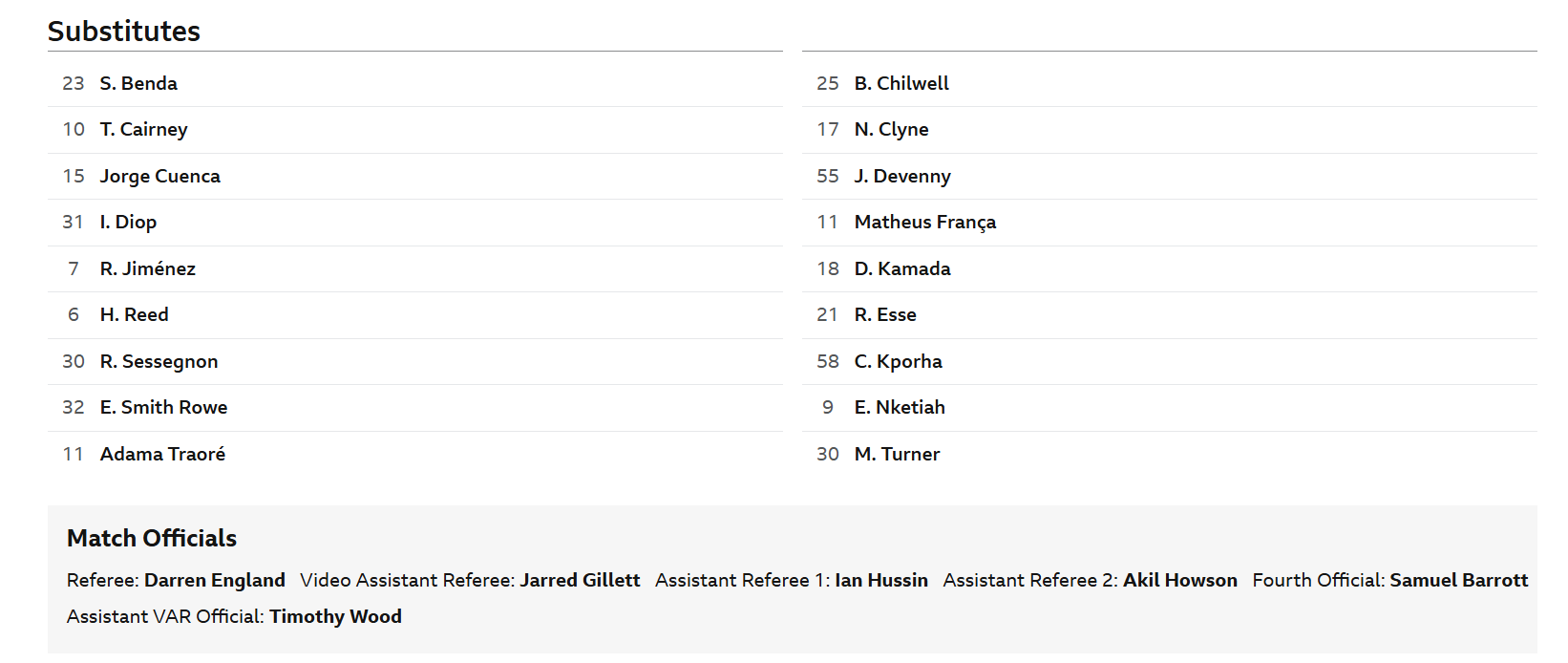Select I. Diop from the substitutes
This screenshot has width=1568, height=663.
[x=128, y=222]
